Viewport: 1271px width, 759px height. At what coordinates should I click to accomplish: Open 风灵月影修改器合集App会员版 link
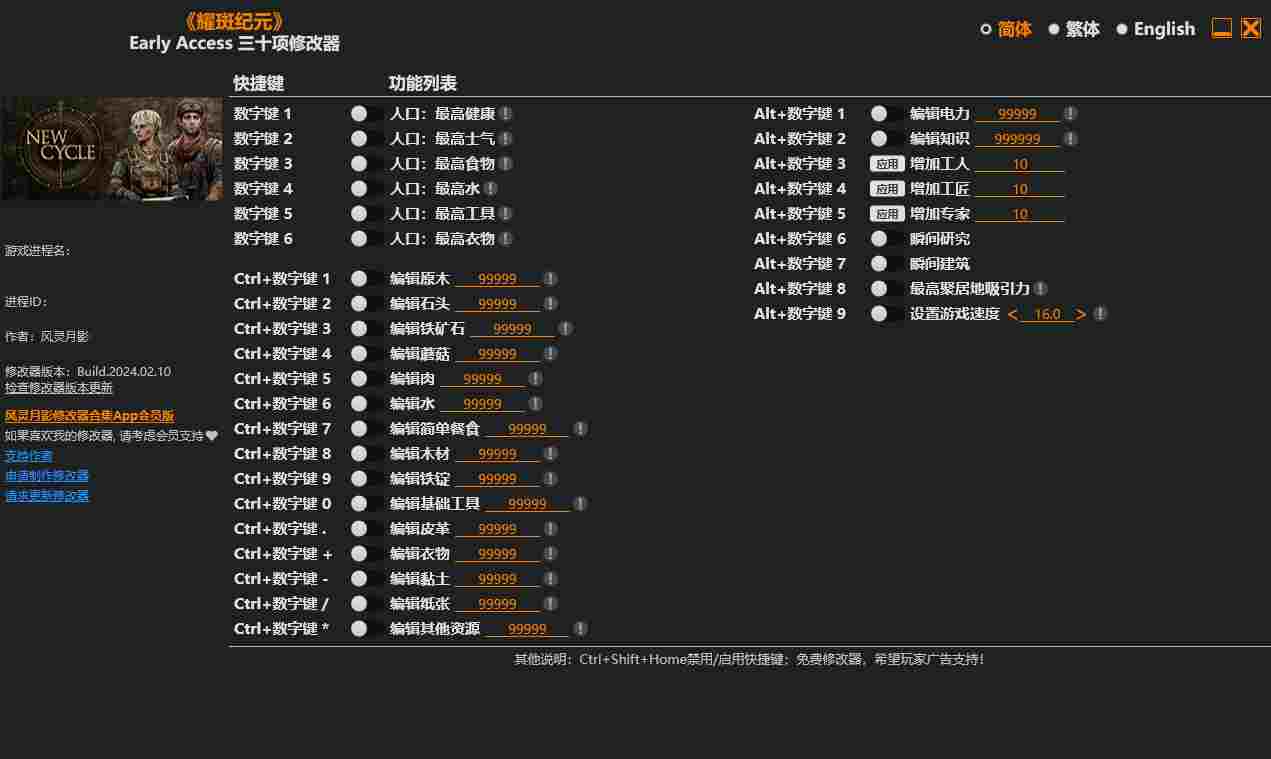(x=90, y=416)
